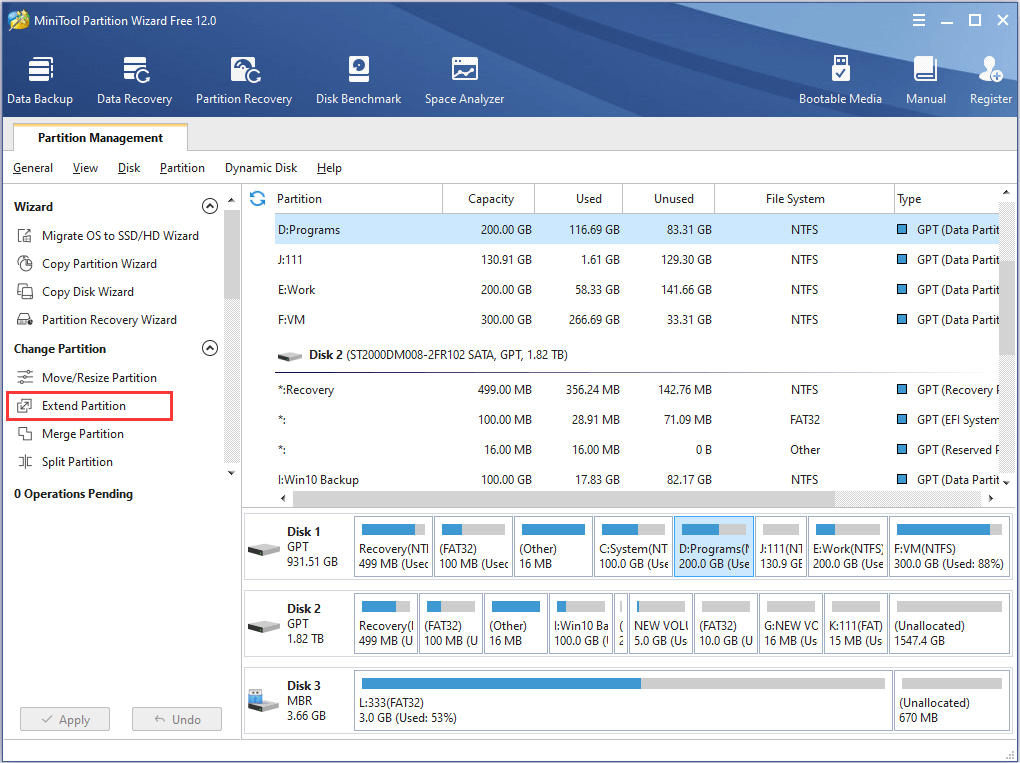Image resolution: width=1020 pixels, height=763 pixels.
Task: Choose Split Partition
Action: [65, 461]
